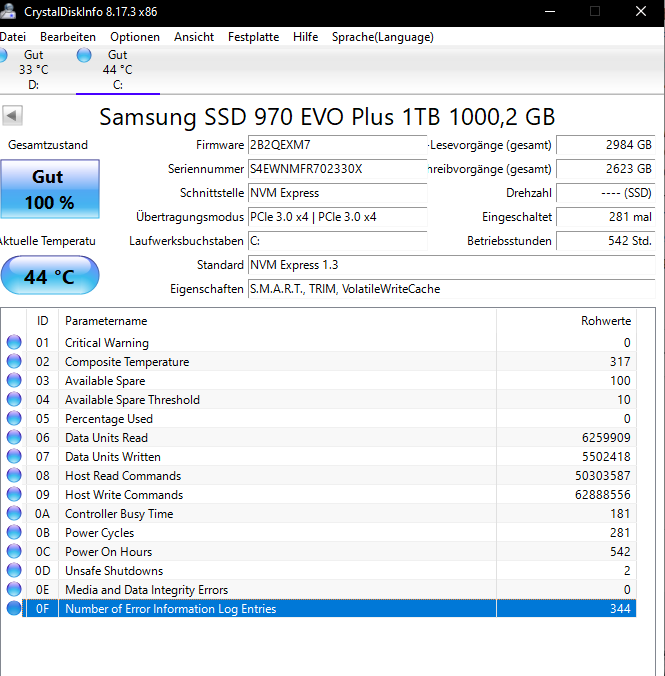Click the total writes value 2623 GB

[605, 169]
